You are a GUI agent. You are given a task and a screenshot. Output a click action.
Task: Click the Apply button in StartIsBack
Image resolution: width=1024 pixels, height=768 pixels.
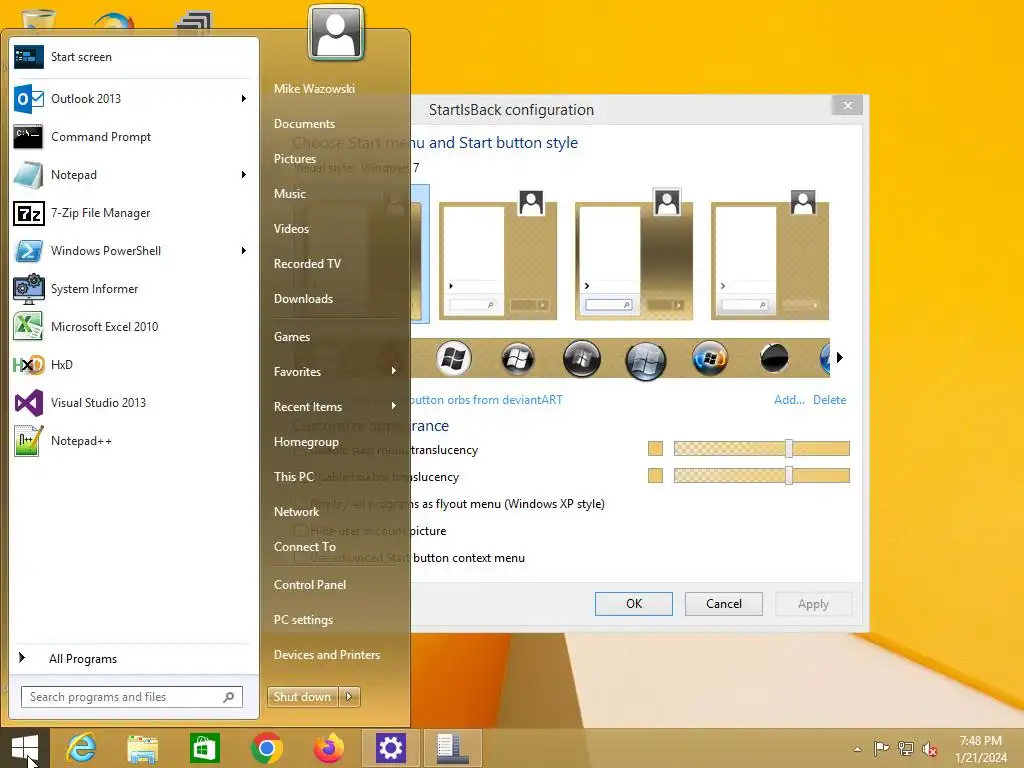(813, 604)
